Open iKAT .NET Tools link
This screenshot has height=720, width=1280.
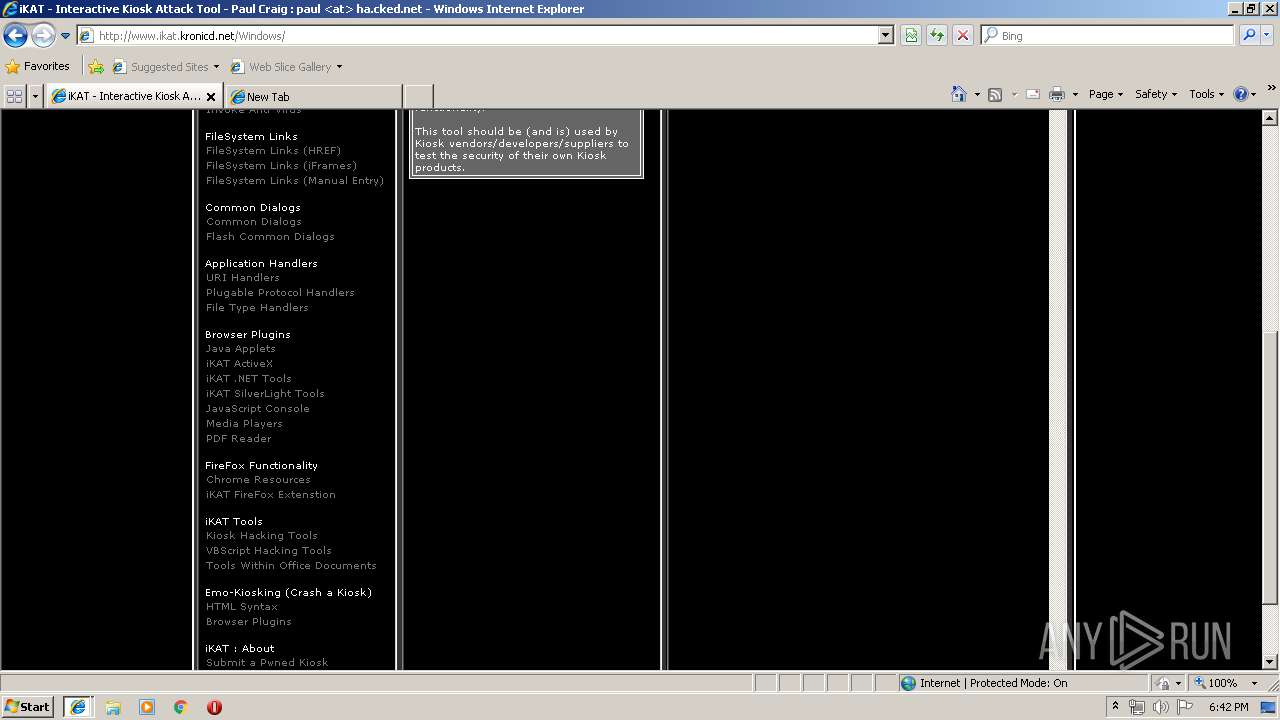[249, 379]
